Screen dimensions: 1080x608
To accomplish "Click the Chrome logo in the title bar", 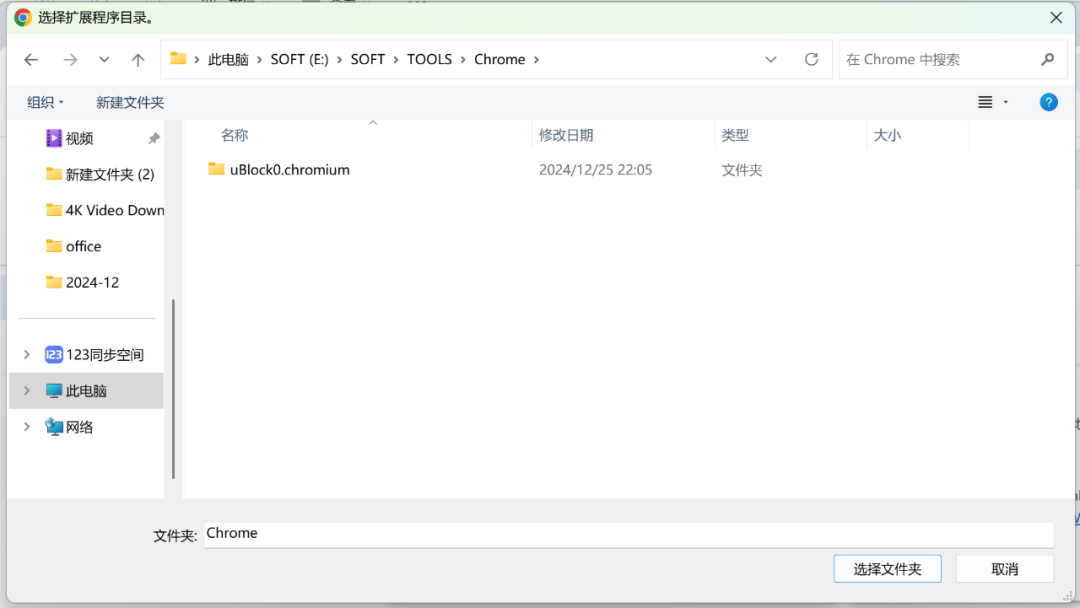I will [23, 18].
